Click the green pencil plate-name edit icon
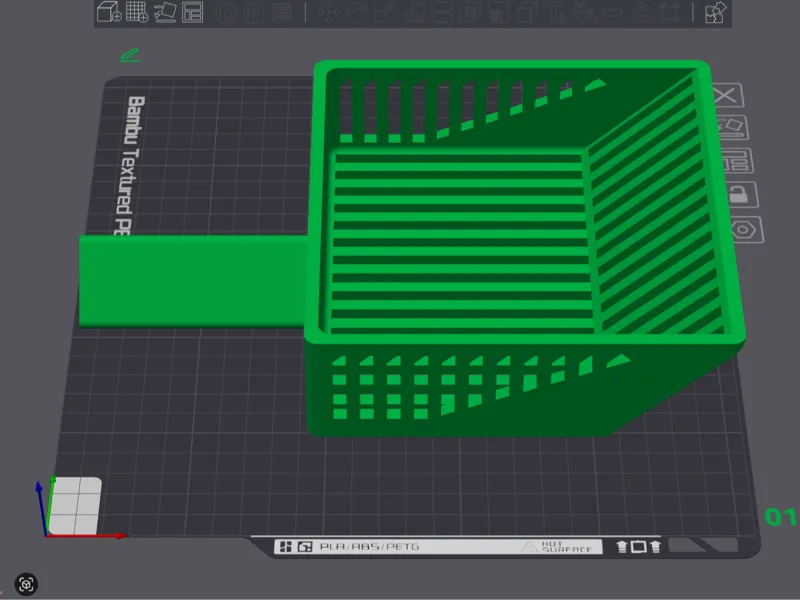This screenshot has width=800, height=600. coord(130,55)
